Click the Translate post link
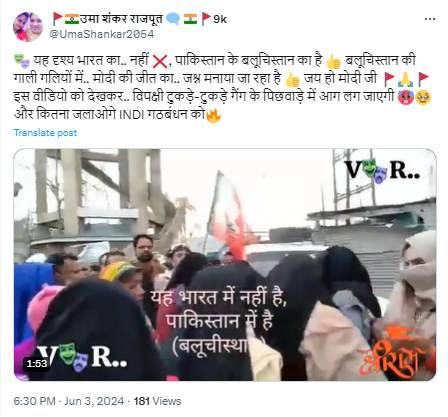The image size is (448, 417). coord(45,133)
